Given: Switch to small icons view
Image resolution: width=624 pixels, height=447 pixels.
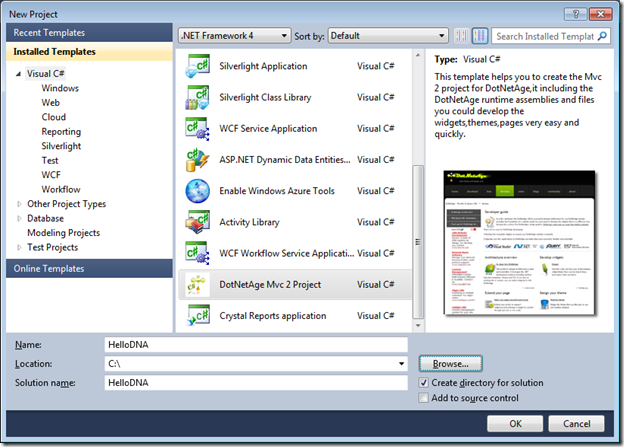Looking at the screenshot, I should [462, 36].
